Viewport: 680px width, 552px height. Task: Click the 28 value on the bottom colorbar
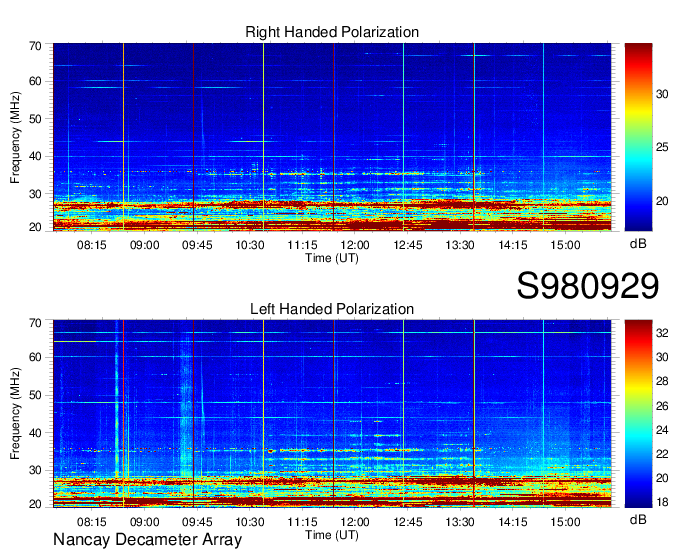click(662, 381)
